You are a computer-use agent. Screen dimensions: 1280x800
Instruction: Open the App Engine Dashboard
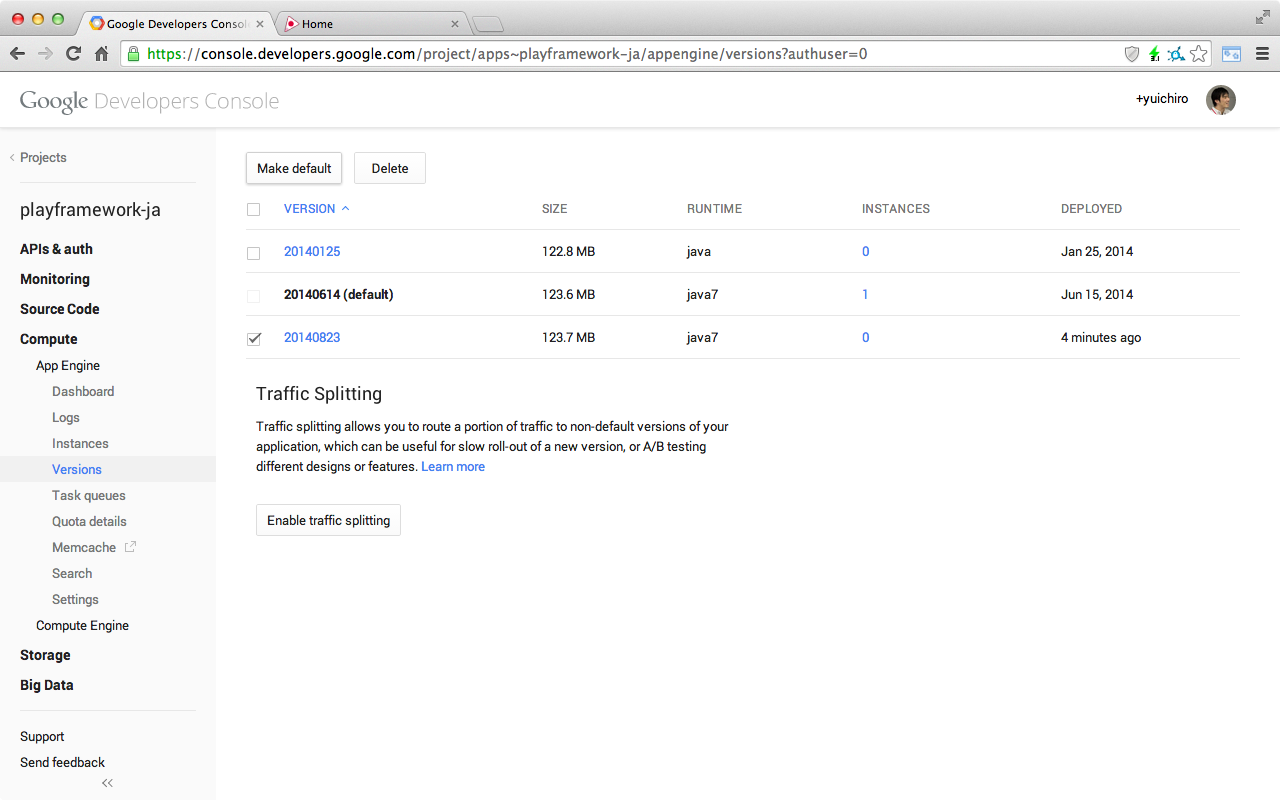click(83, 391)
